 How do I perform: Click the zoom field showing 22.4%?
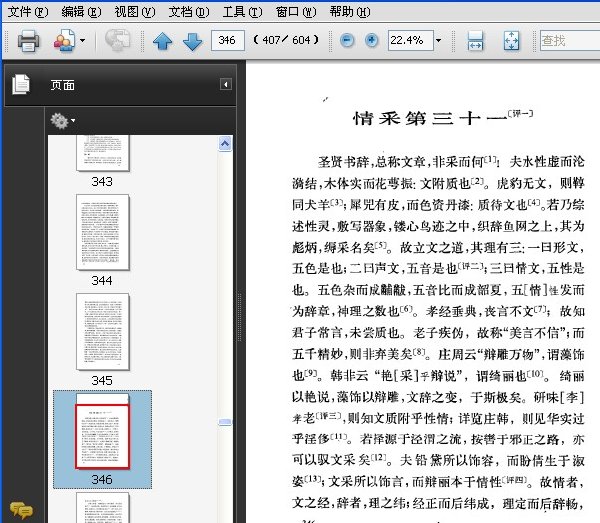tap(411, 40)
